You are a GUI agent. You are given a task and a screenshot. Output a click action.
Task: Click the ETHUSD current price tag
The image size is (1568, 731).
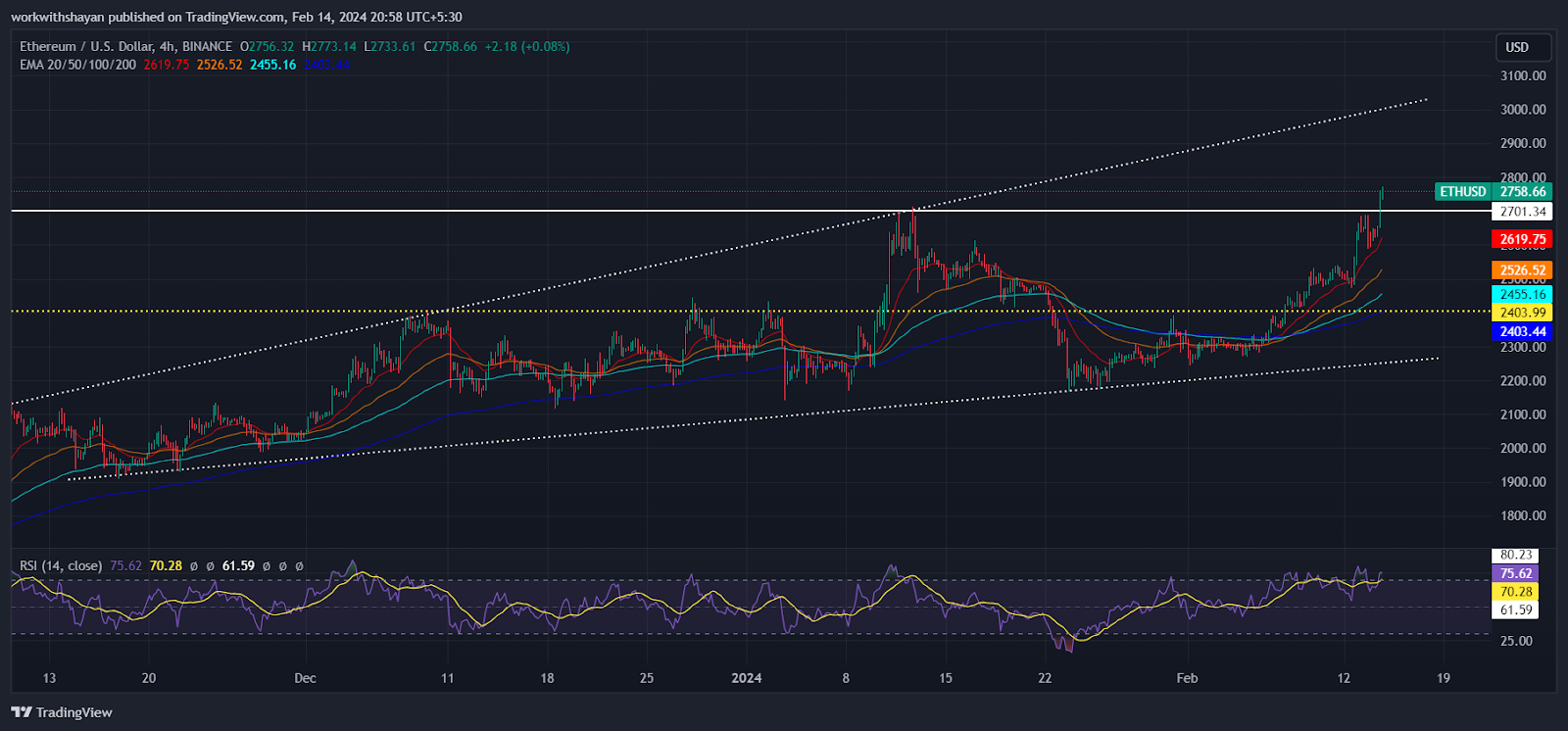coord(1494,192)
